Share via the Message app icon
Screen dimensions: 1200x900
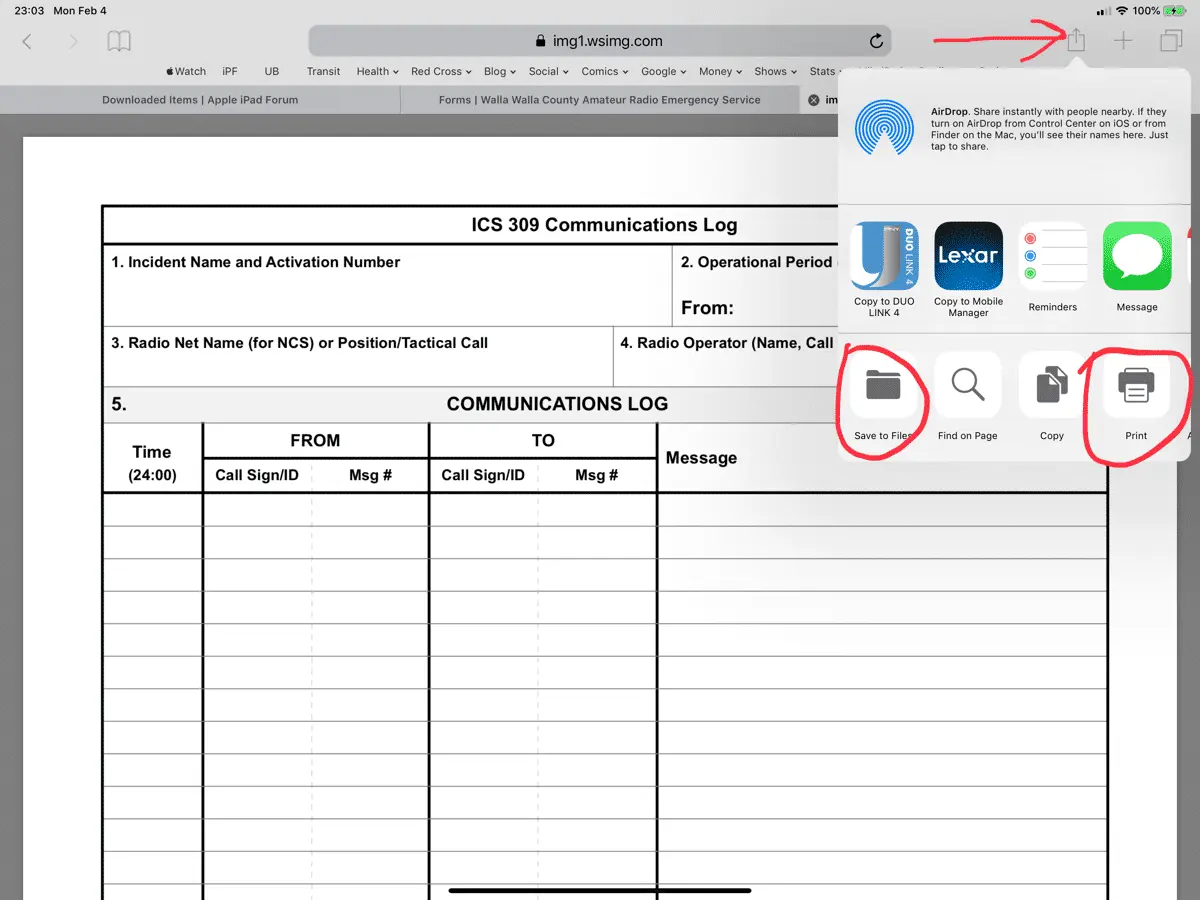click(1137, 257)
